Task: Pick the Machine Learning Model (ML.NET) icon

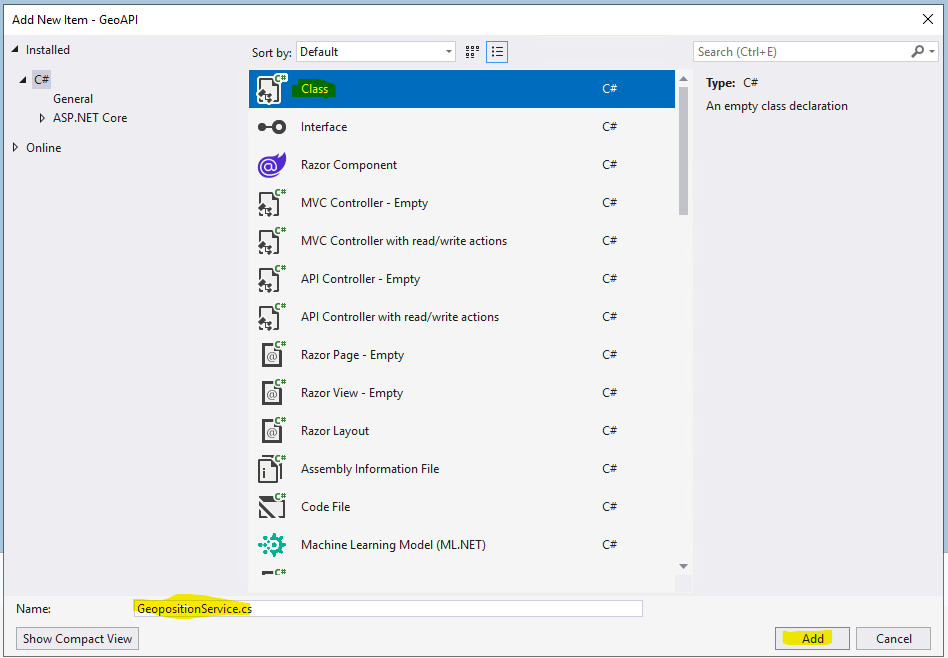Action: click(271, 545)
